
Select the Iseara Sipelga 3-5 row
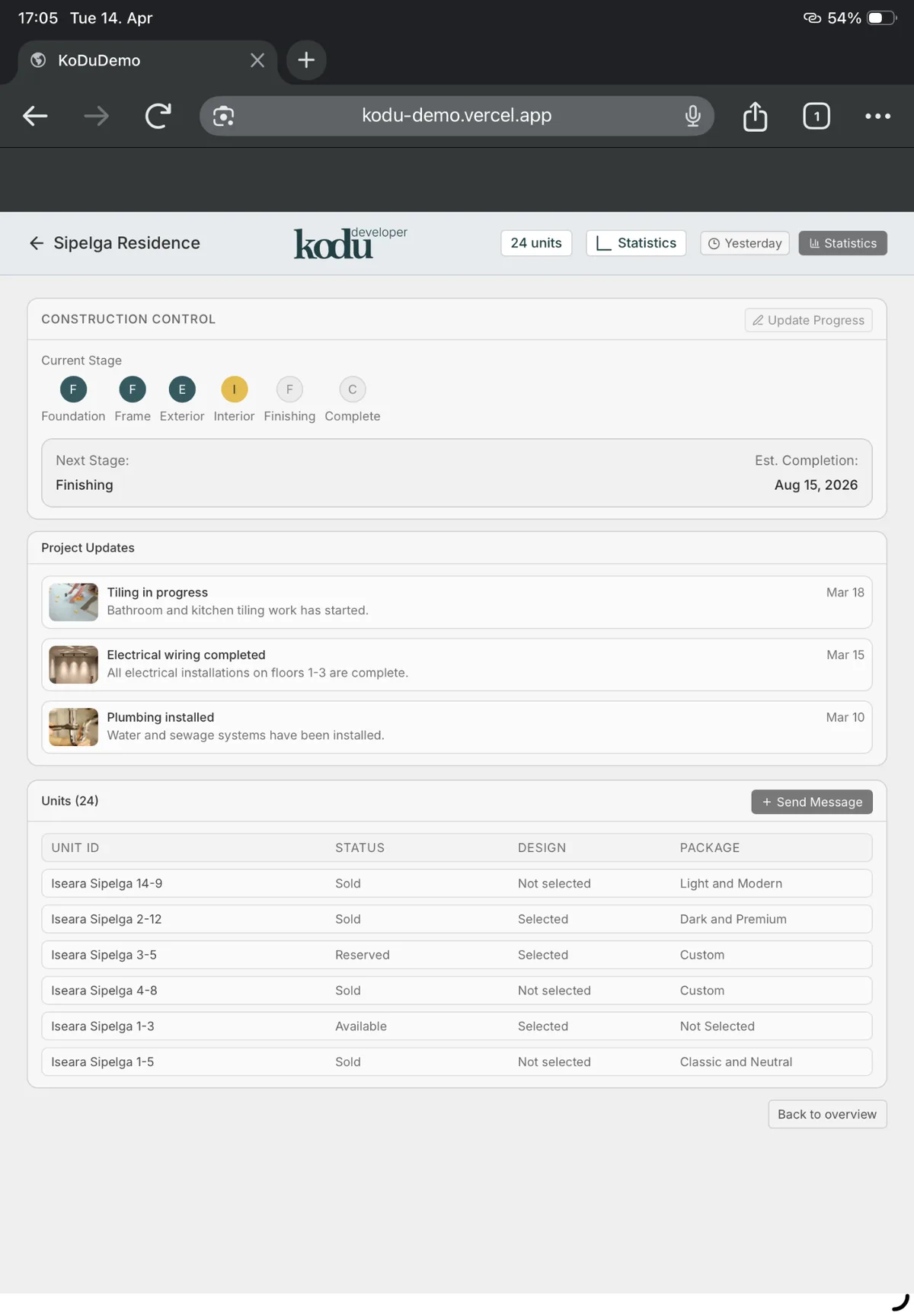(457, 955)
